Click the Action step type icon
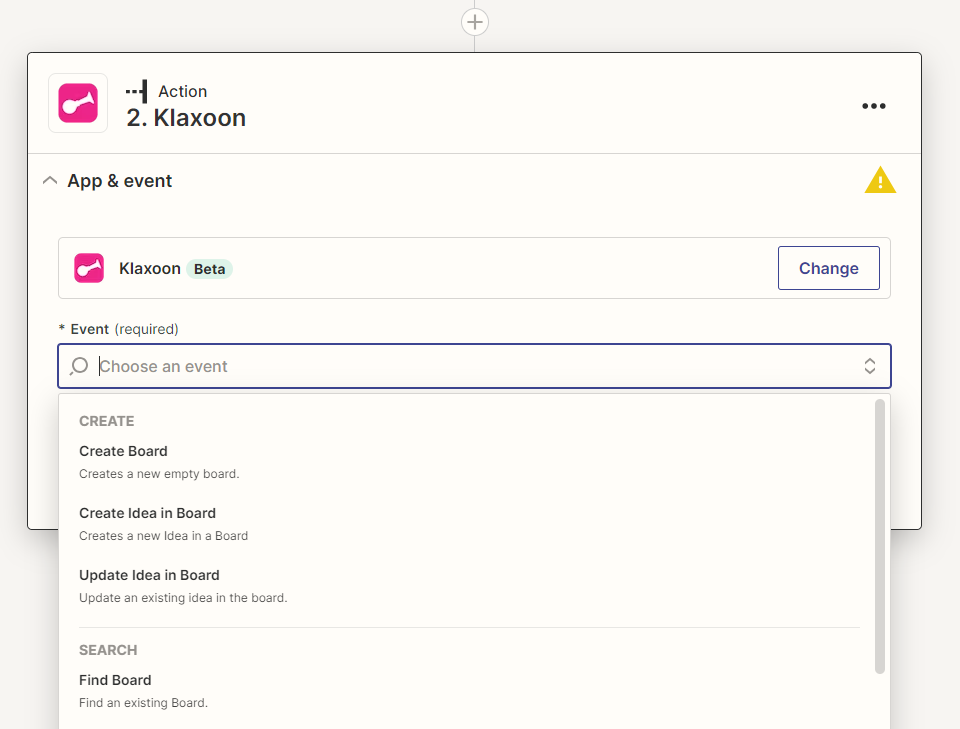Image resolution: width=960 pixels, height=729 pixels. point(136,91)
